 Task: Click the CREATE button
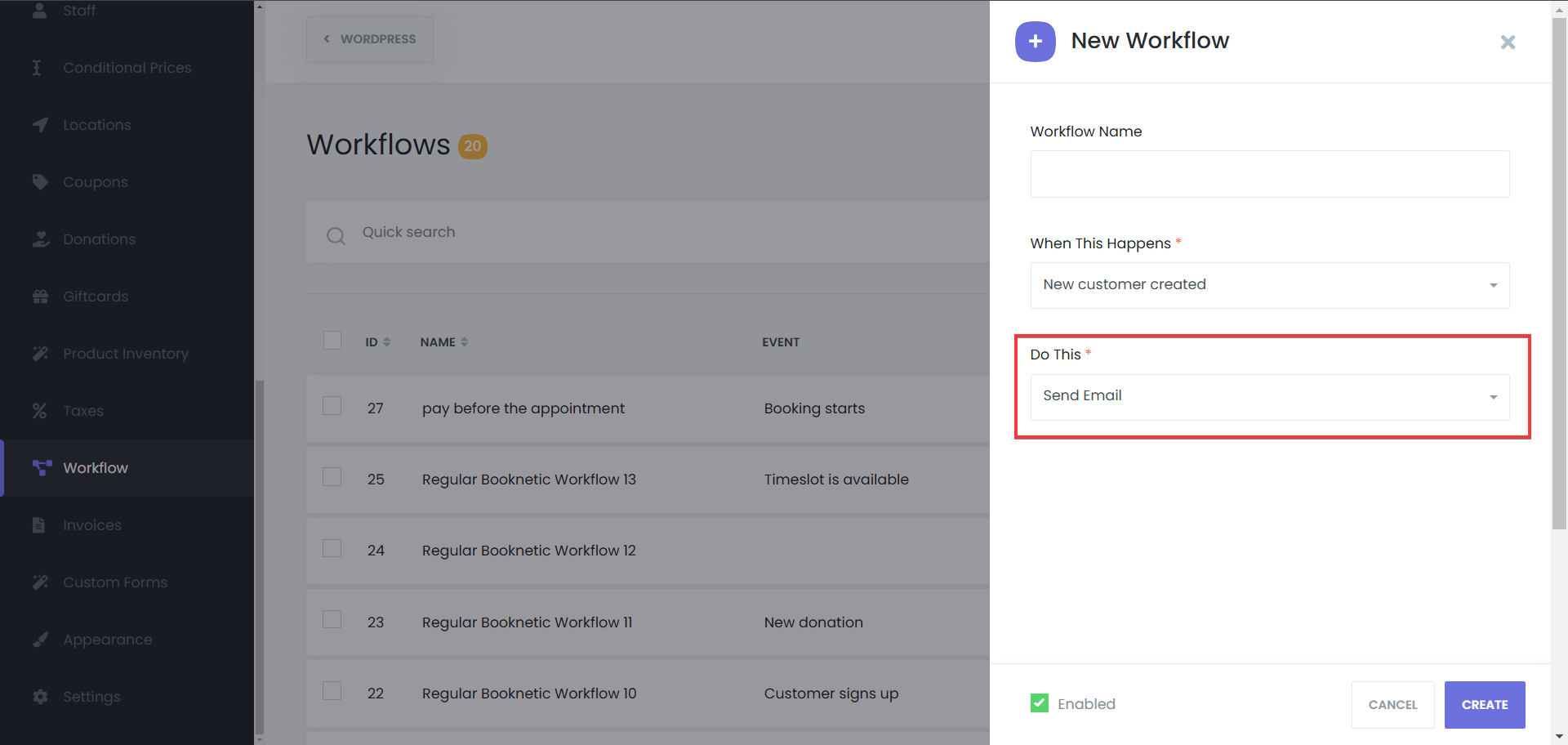(1485, 705)
